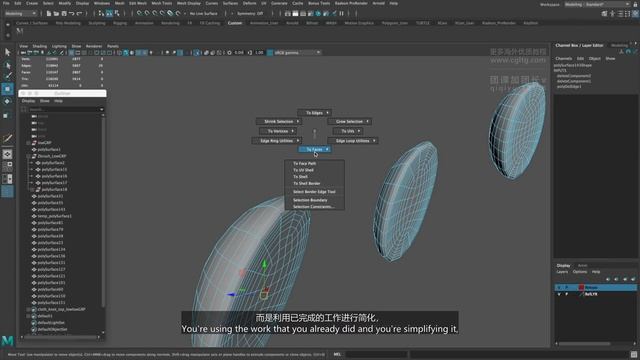
Task: Open the Modeling menu set dropdown
Action: click(x=20, y=13)
